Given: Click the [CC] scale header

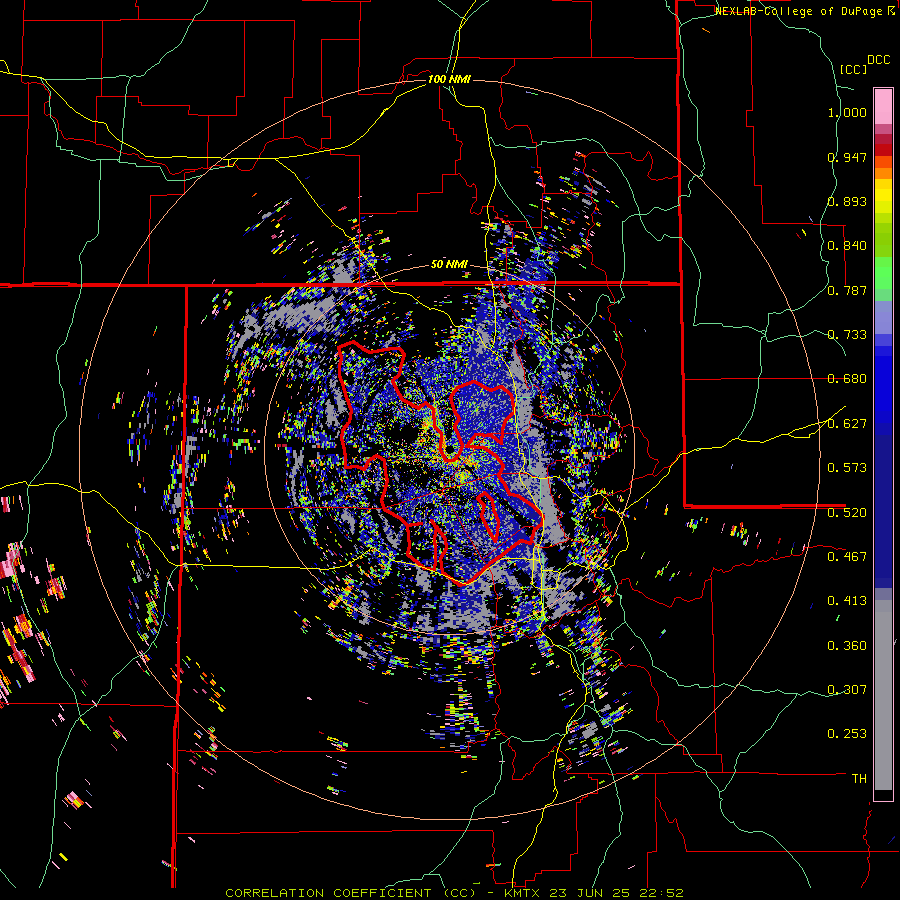Looking at the screenshot, I should pyautogui.click(x=854, y=69).
